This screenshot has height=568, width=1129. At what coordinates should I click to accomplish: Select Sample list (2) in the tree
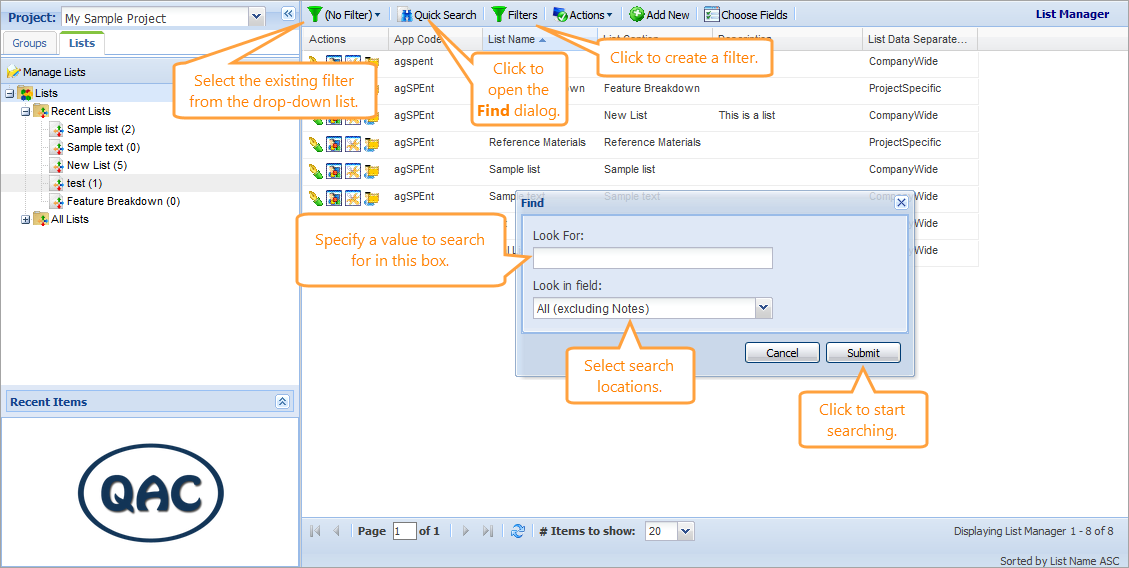click(101, 130)
